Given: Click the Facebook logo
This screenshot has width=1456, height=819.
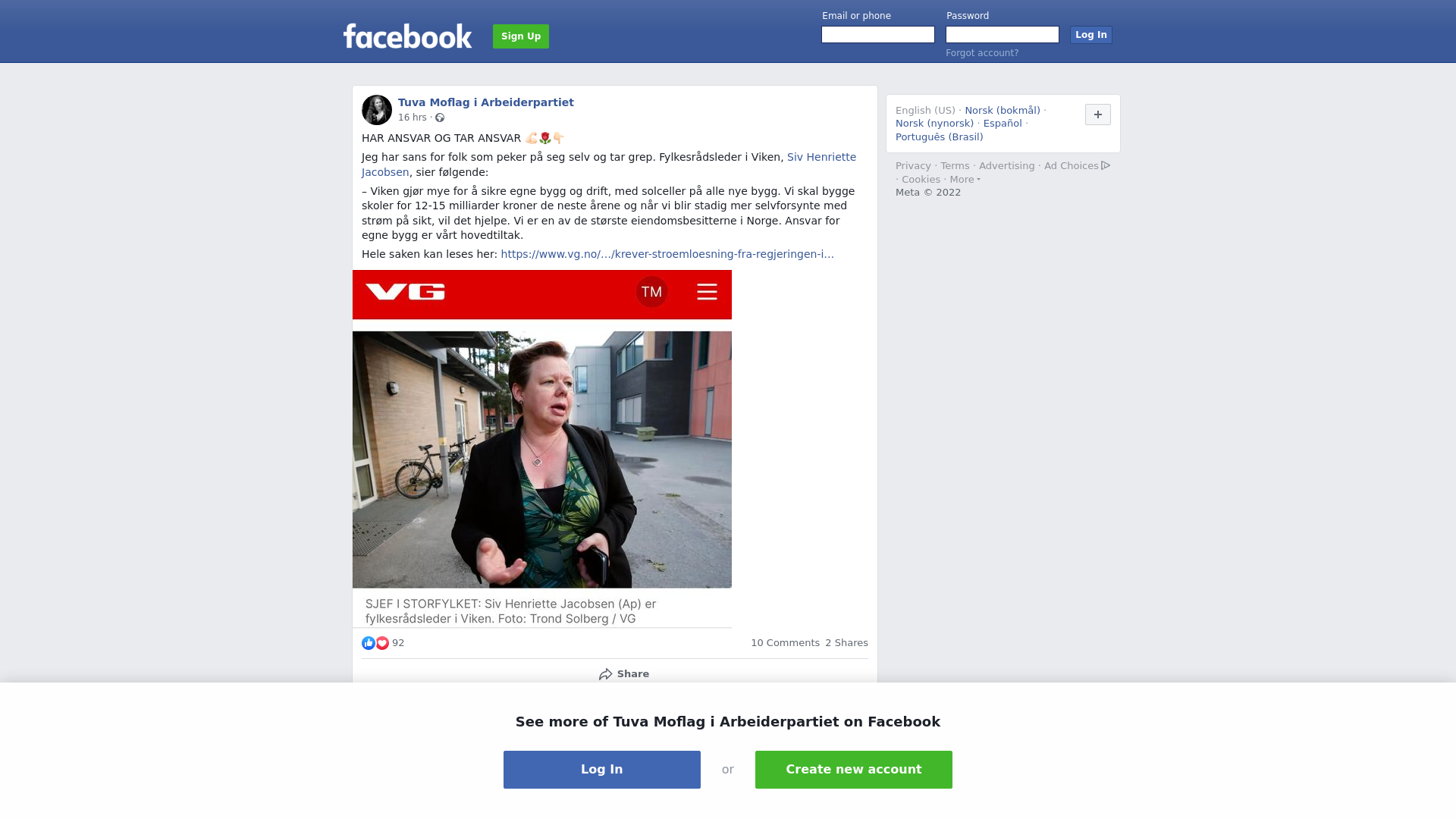Looking at the screenshot, I should pos(407,36).
